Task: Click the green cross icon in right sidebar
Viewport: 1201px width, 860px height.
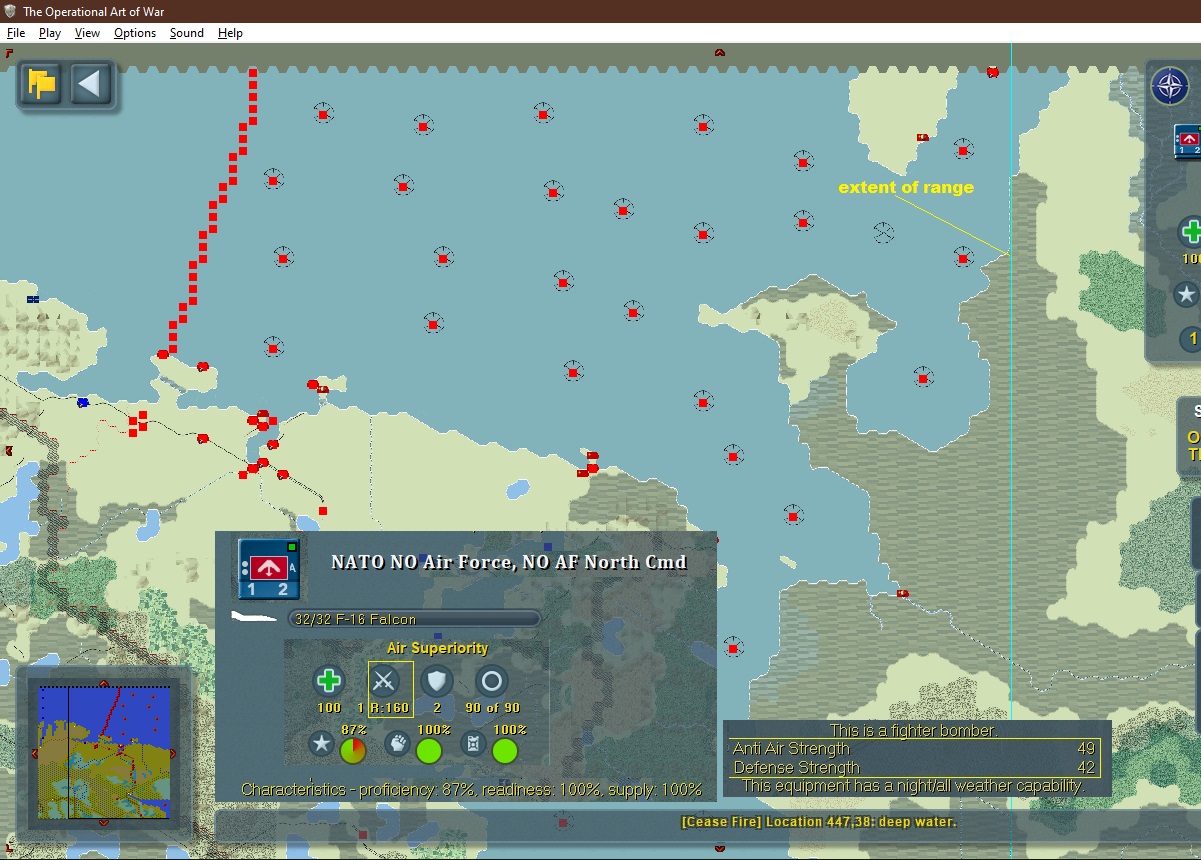Action: [1190, 232]
